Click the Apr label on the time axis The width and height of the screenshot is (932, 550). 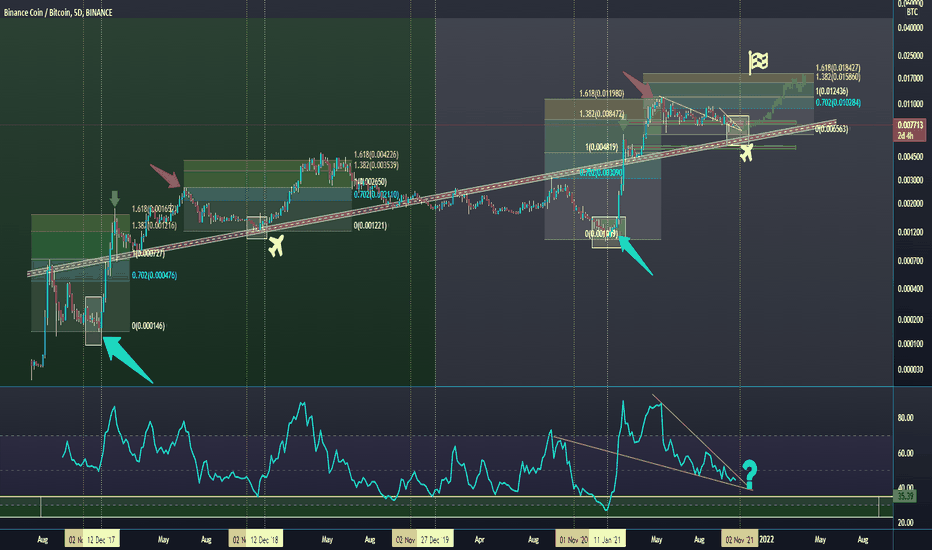click(x=479, y=539)
